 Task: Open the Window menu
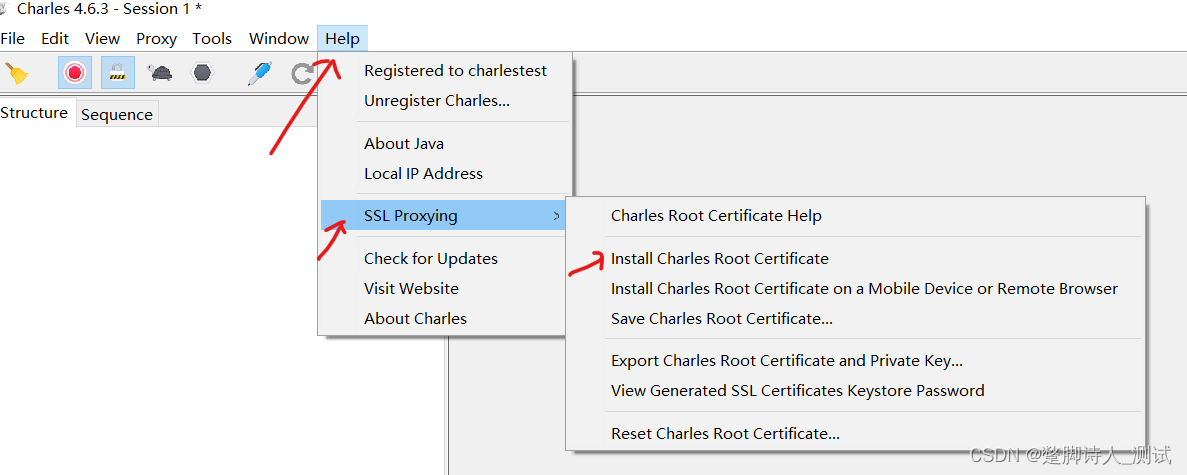[x=279, y=39]
